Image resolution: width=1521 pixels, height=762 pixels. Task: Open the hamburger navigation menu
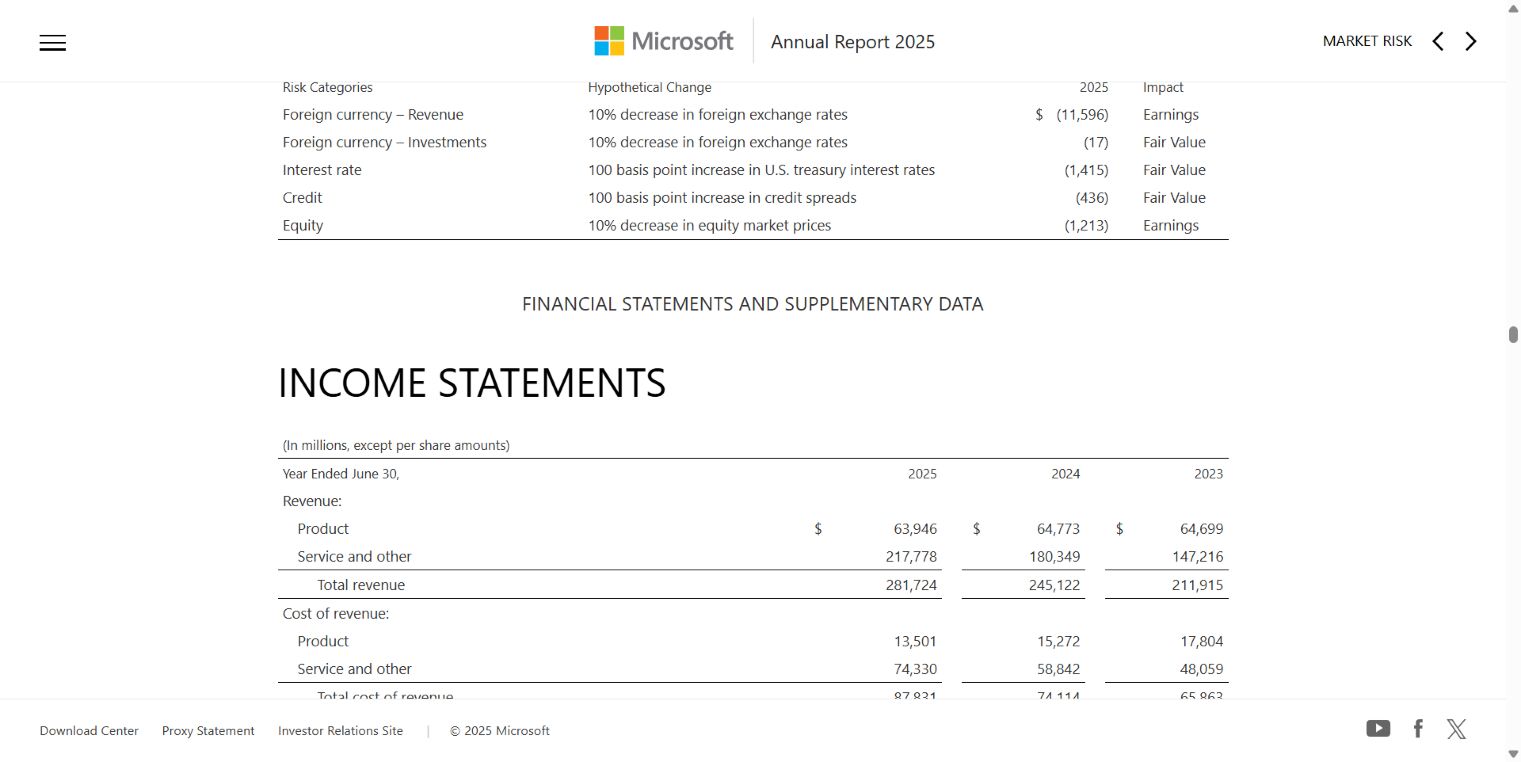point(53,42)
